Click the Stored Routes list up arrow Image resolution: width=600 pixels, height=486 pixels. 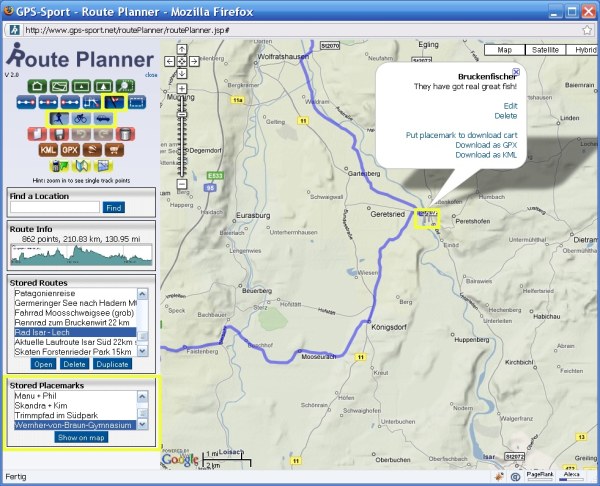(142, 294)
